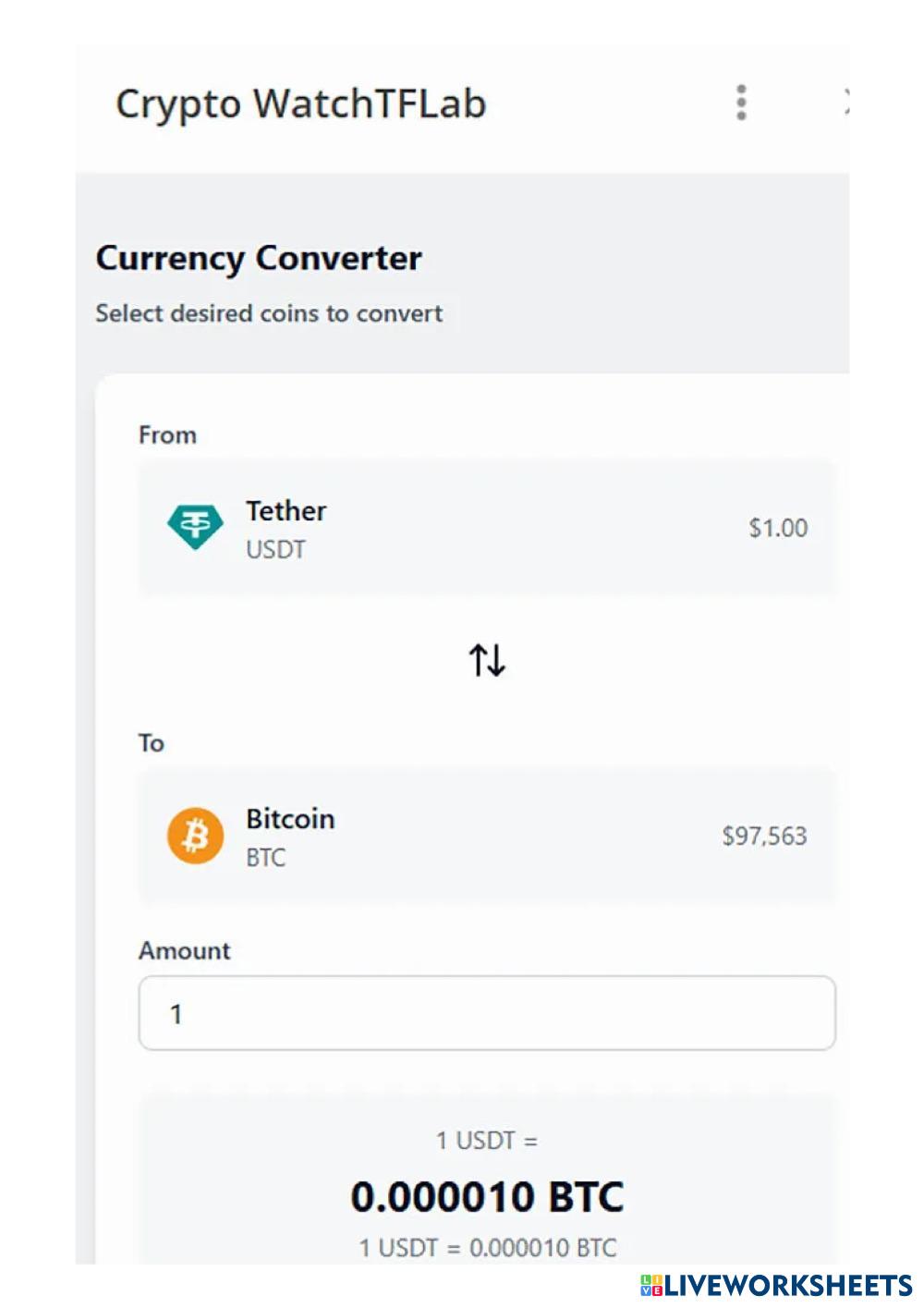Viewport: 924px width, 1308px height.
Task: Click the BTC ticker under Bitcoin
Action: (x=266, y=858)
